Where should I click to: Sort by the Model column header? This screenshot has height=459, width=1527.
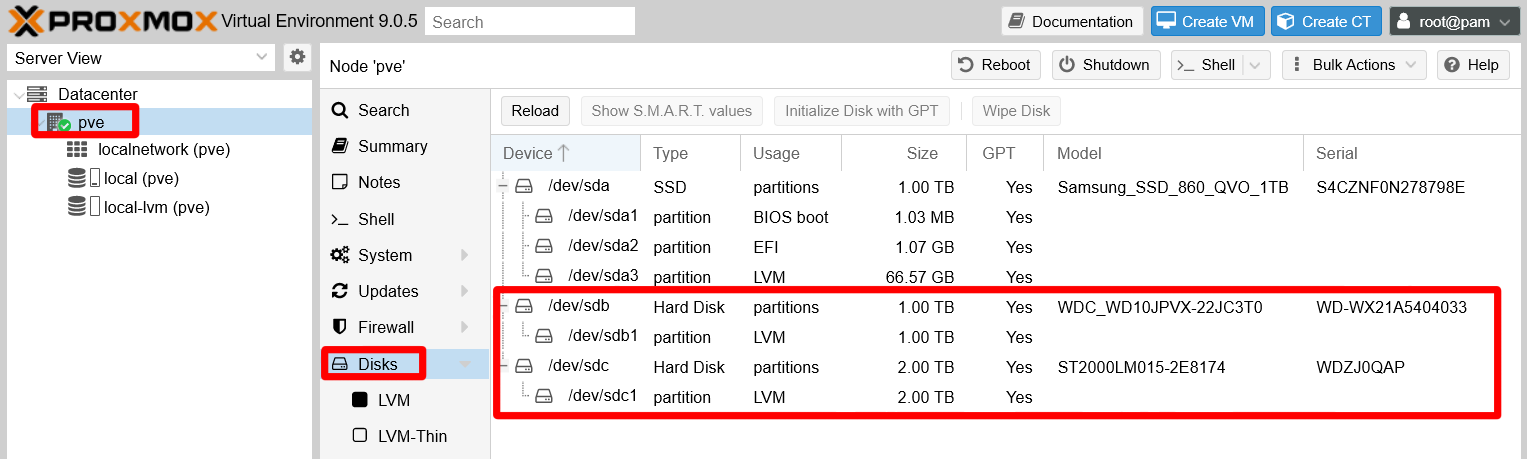click(x=1173, y=153)
